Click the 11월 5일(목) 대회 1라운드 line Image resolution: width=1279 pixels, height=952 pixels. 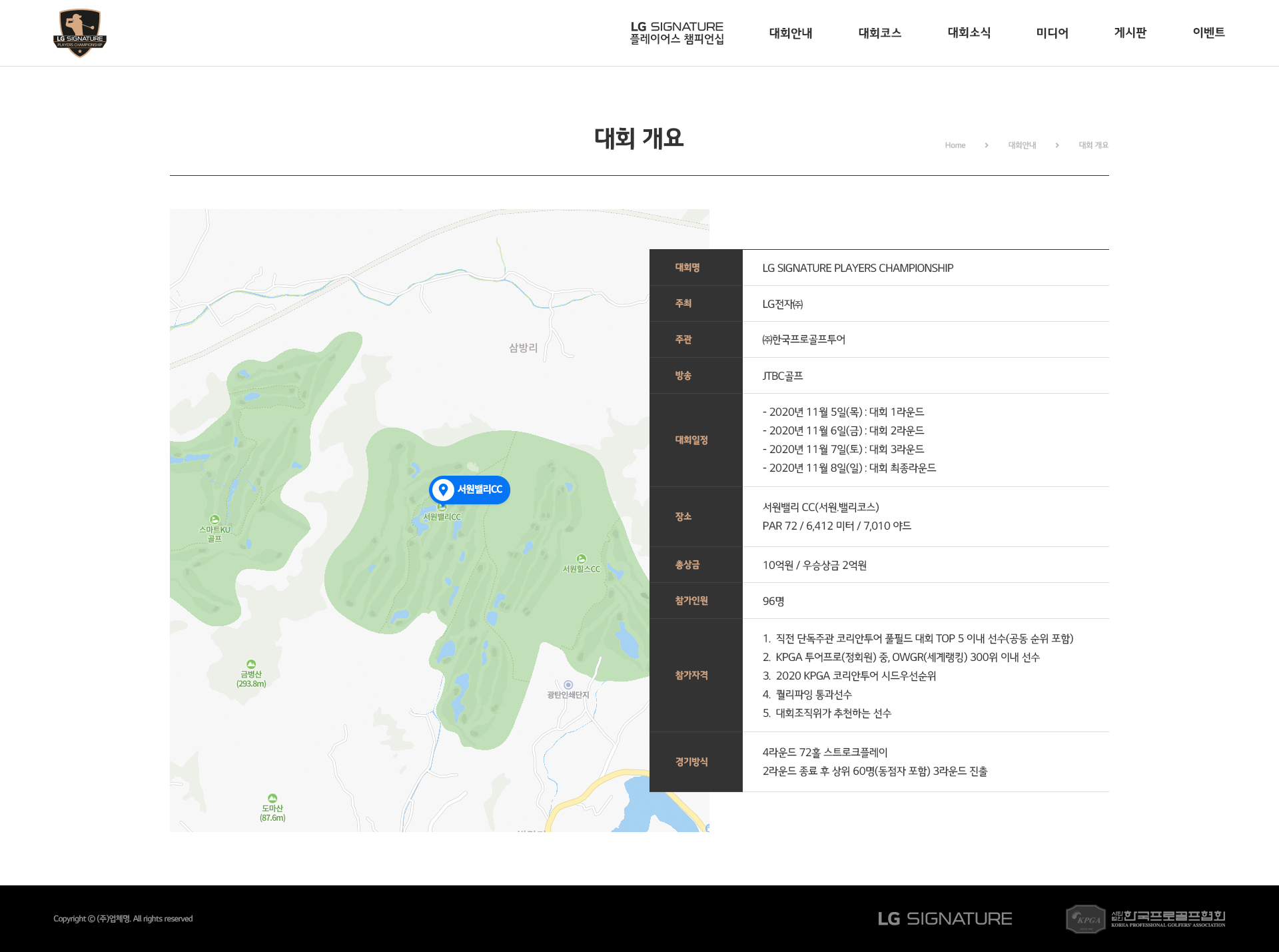click(843, 412)
